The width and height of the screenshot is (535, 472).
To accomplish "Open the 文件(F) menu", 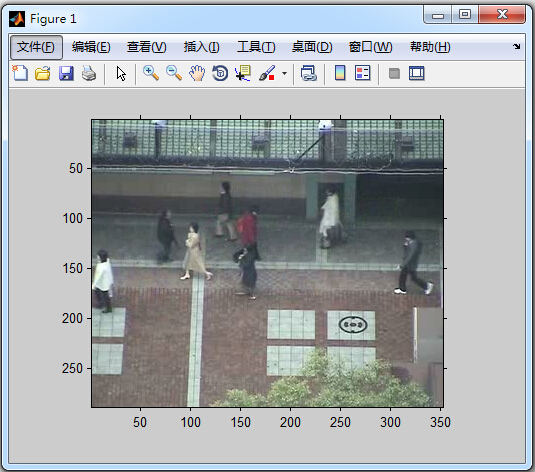I will pyautogui.click(x=36, y=47).
